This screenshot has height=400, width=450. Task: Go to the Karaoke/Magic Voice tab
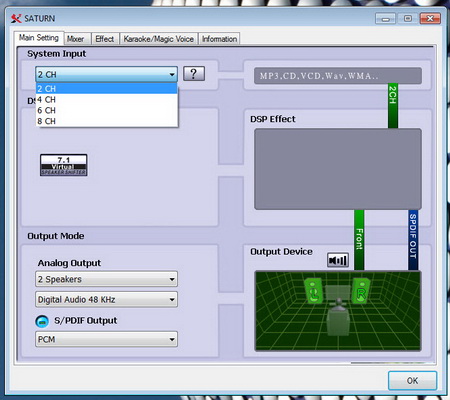159,39
